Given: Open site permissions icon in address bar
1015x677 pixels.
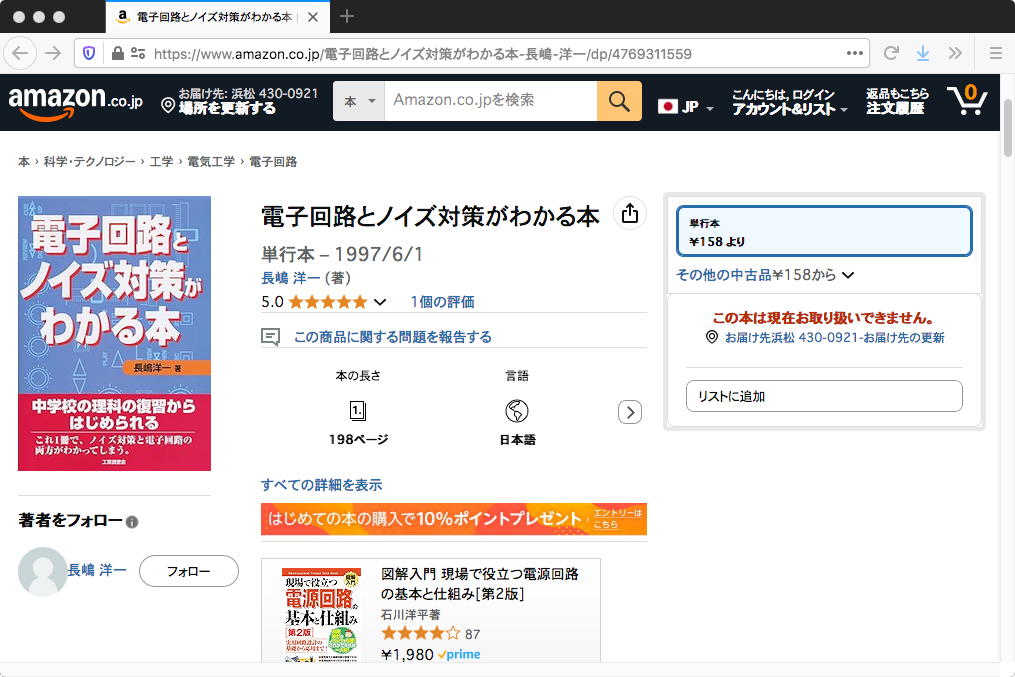Looking at the screenshot, I should (138, 53).
